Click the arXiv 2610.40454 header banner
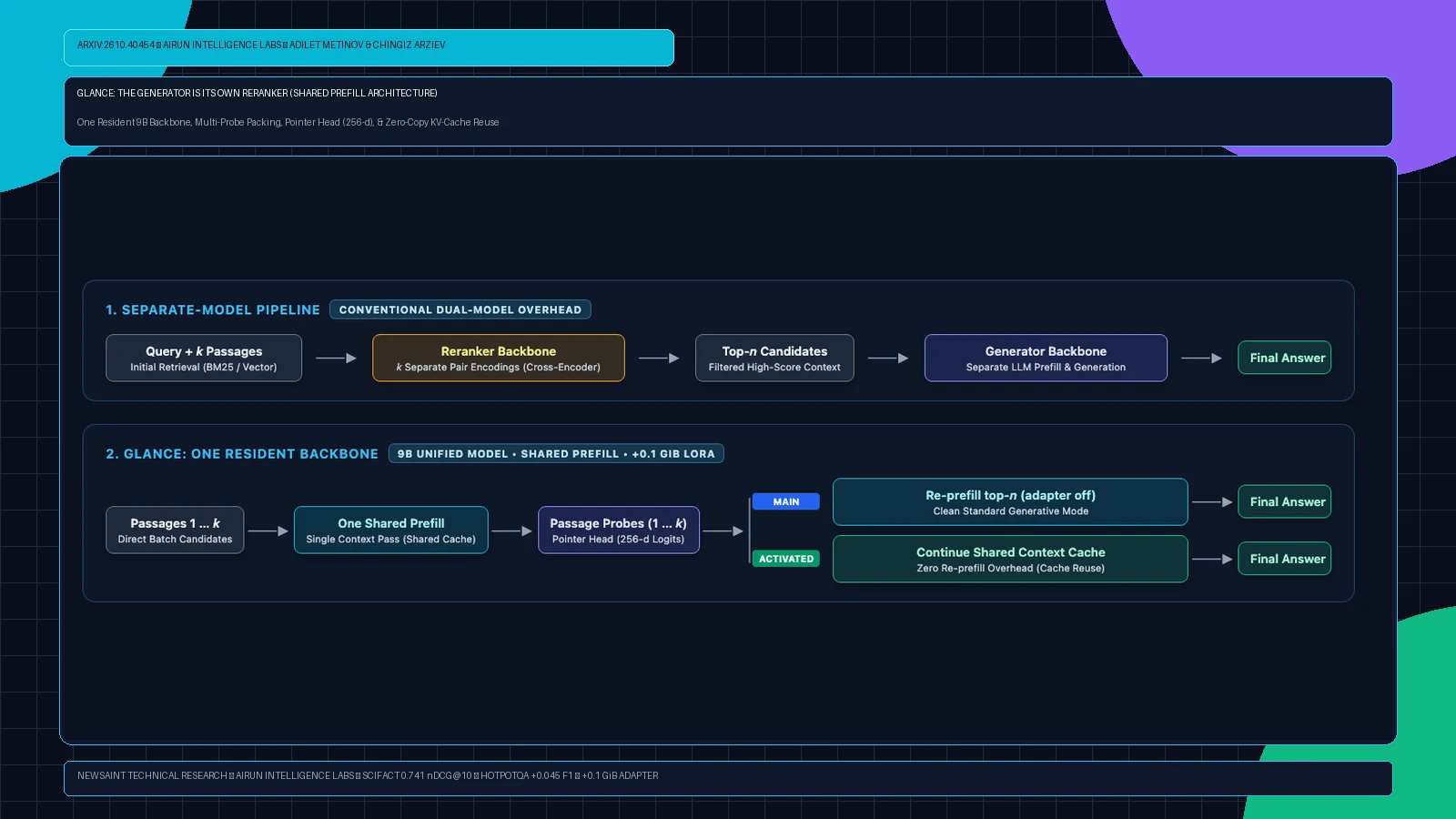This screenshot has height=819, width=1456. pos(369,47)
